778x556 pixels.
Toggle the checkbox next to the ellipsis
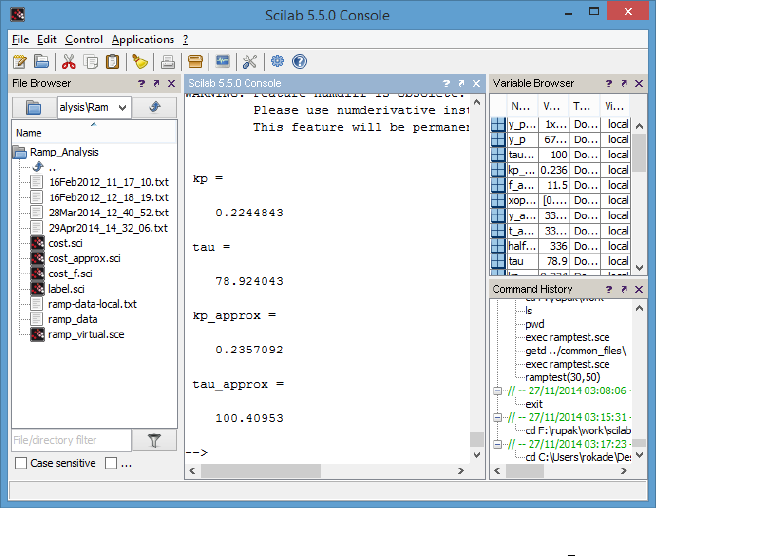(x=111, y=463)
